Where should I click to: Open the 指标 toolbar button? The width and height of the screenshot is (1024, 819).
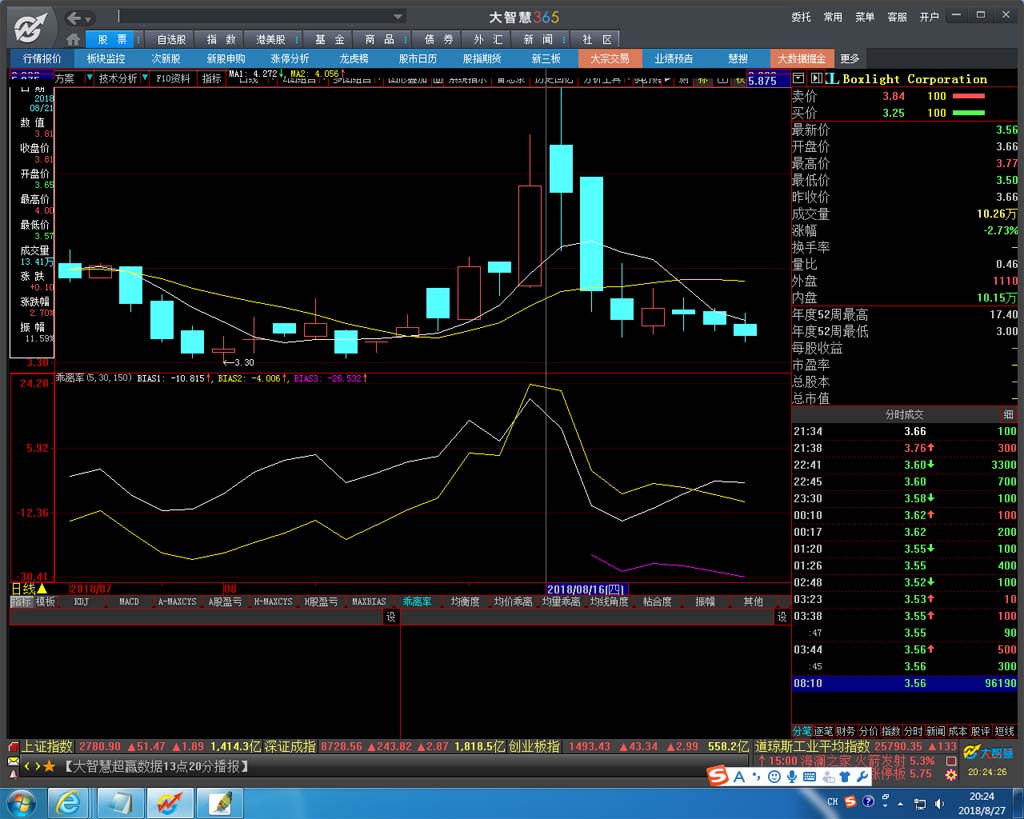(x=211, y=78)
